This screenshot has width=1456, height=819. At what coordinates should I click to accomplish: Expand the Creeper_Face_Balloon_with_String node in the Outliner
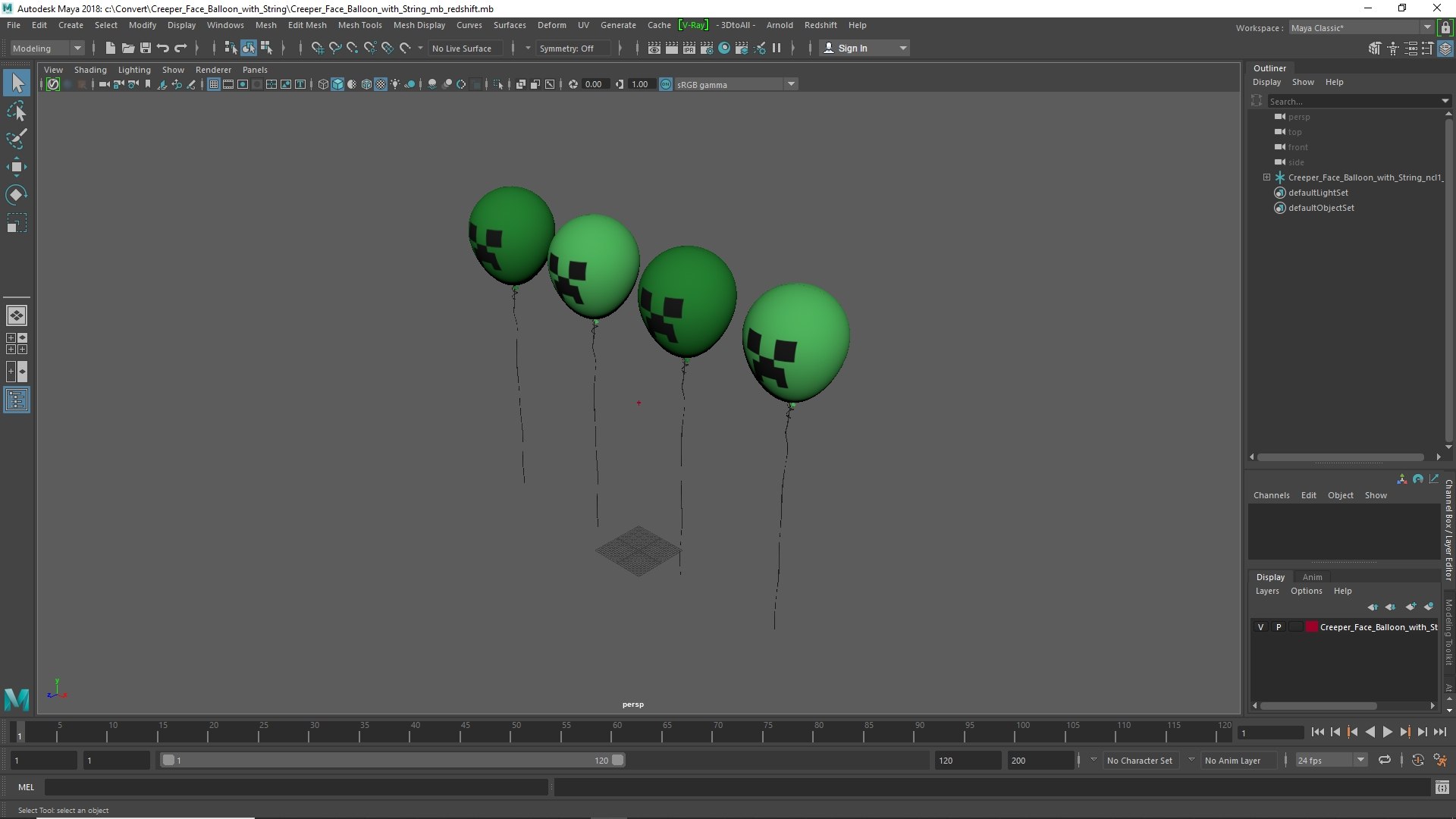[x=1266, y=177]
